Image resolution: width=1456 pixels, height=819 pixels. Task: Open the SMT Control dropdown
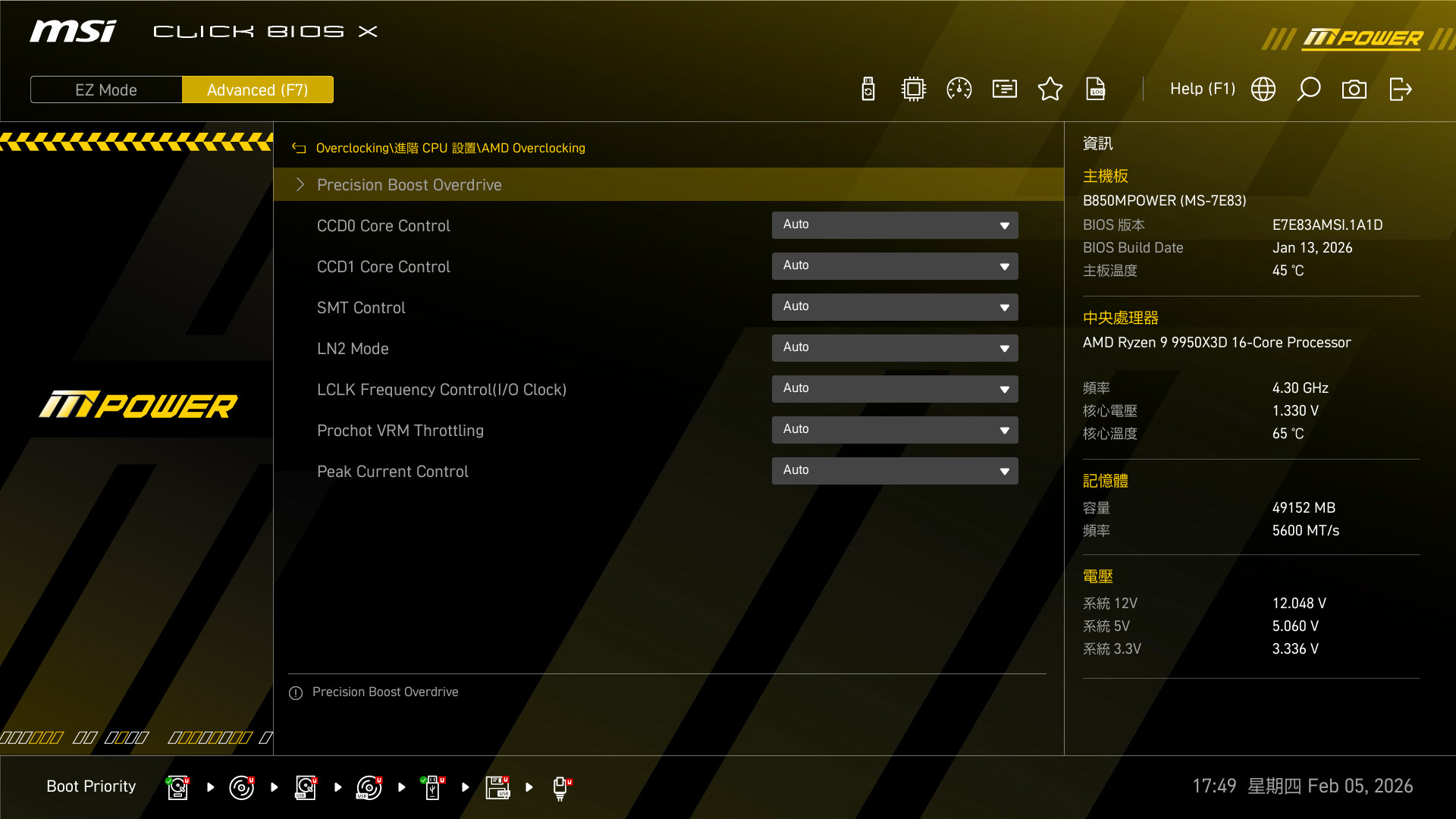tap(895, 307)
